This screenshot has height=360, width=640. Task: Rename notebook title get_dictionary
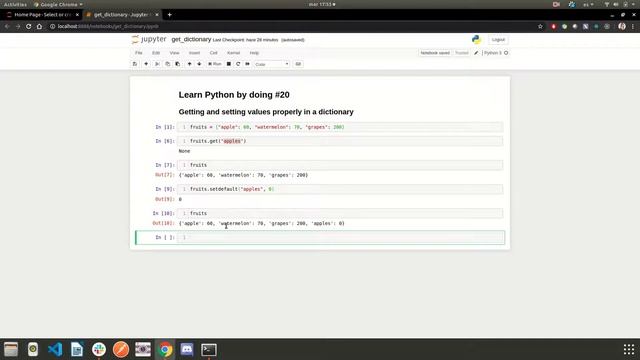(x=191, y=40)
